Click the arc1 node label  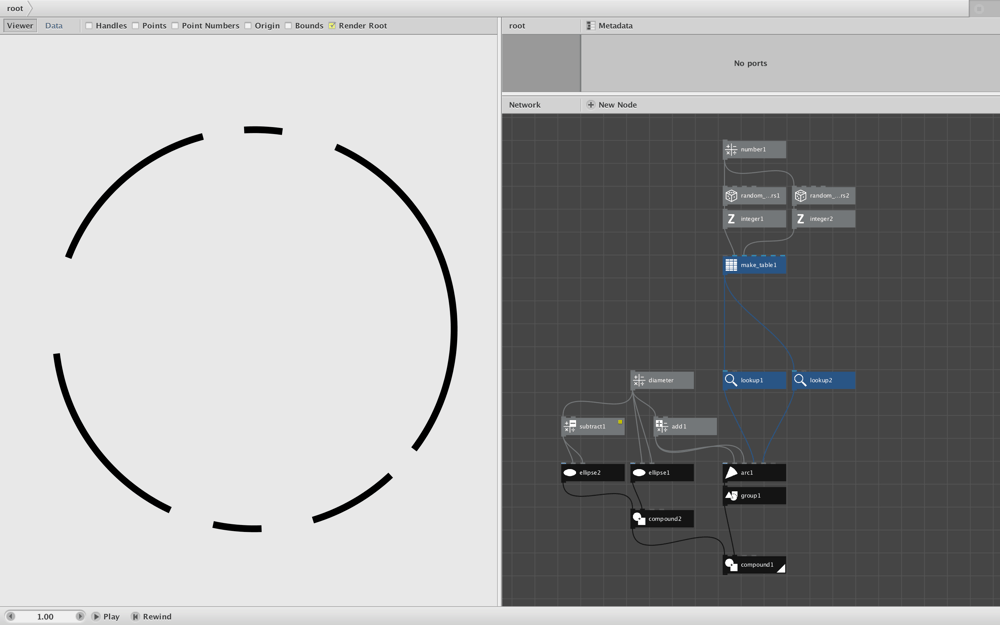pyautogui.click(x=747, y=473)
